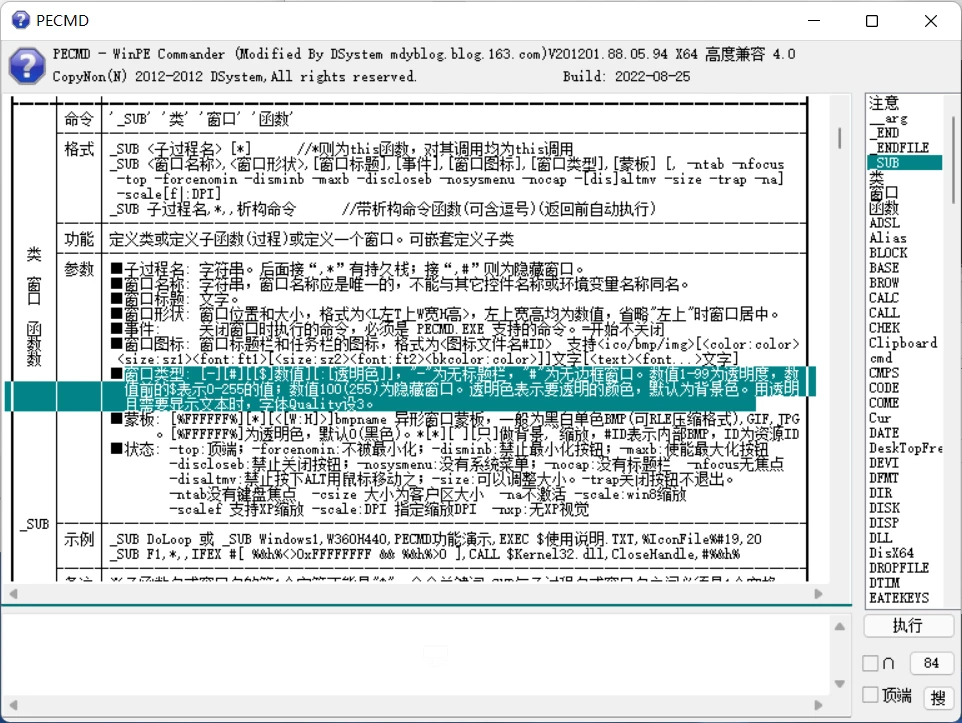The image size is (962, 723).
Task: Select 函数 in the command list
Action: click(x=883, y=208)
